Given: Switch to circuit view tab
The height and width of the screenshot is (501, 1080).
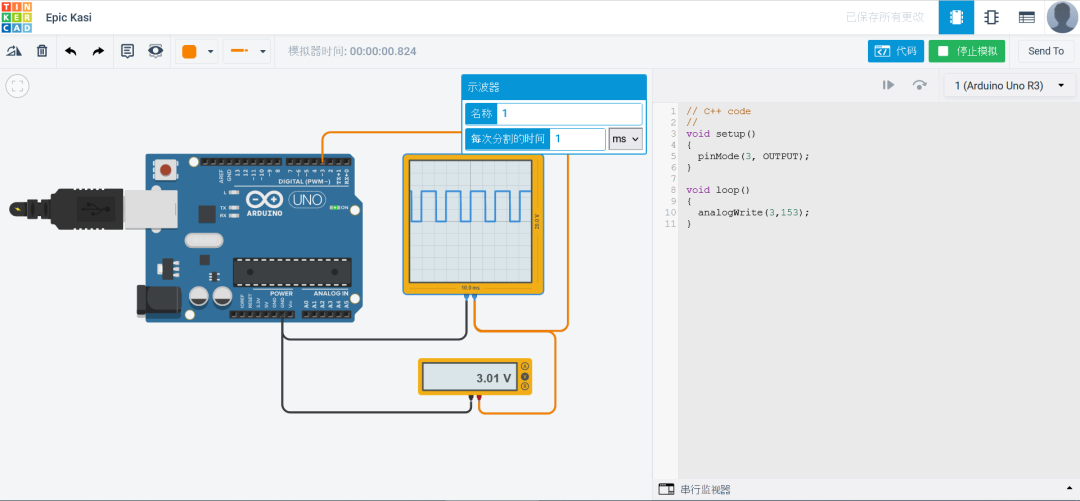Looking at the screenshot, I should (x=956, y=17).
